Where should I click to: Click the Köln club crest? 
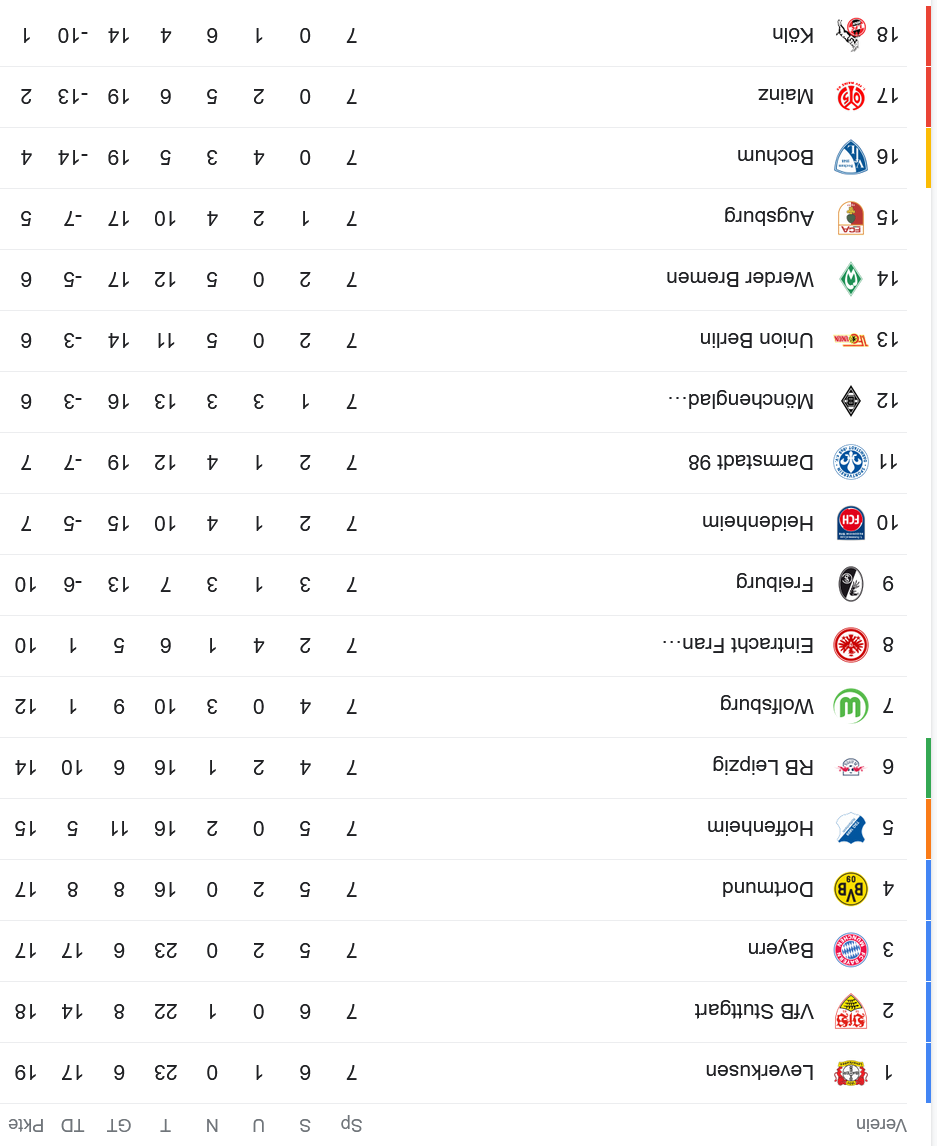[x=851, y=36]
